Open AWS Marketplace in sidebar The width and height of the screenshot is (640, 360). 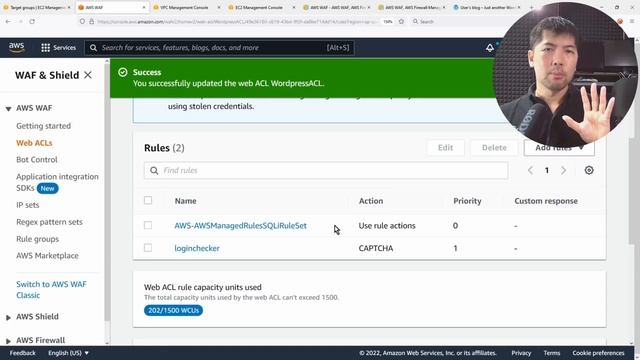[x=47, y=256]
